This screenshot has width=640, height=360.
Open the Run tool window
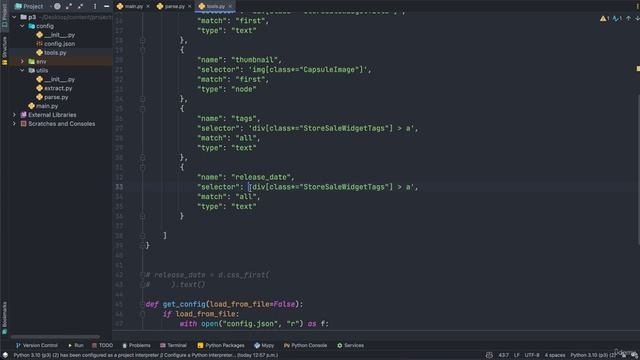[76, 345]
